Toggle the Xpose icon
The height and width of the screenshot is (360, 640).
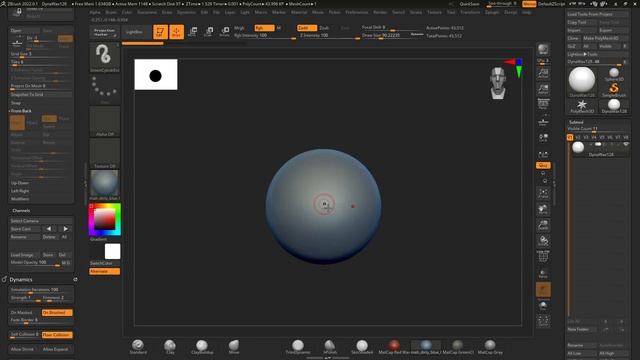[543, 321]
